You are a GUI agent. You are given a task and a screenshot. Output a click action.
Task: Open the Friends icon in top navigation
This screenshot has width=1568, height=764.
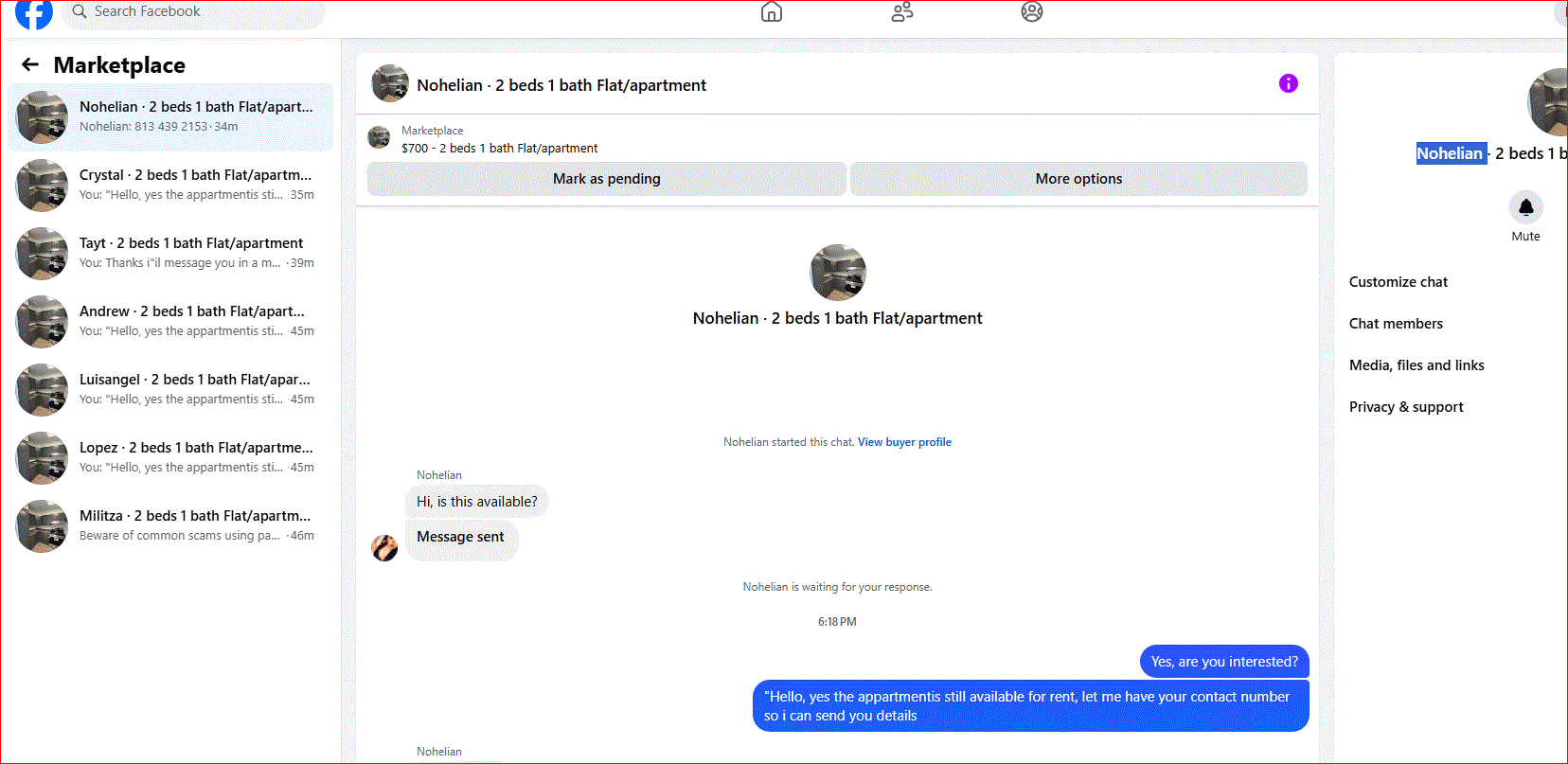(902, 11)
